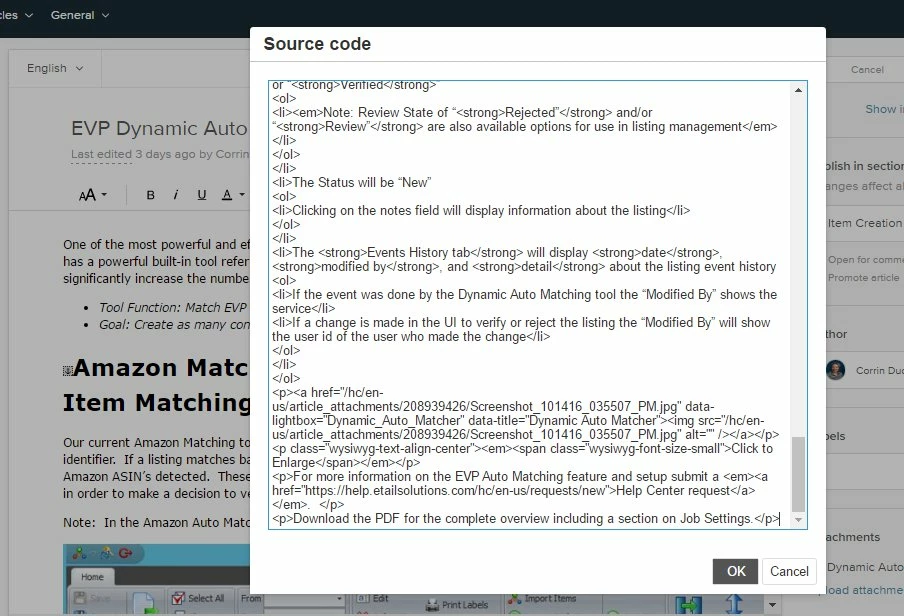Toggle italic formatting in editor toolbar
Viewport: 904px width, 616px height.
[x=176, y=195]
